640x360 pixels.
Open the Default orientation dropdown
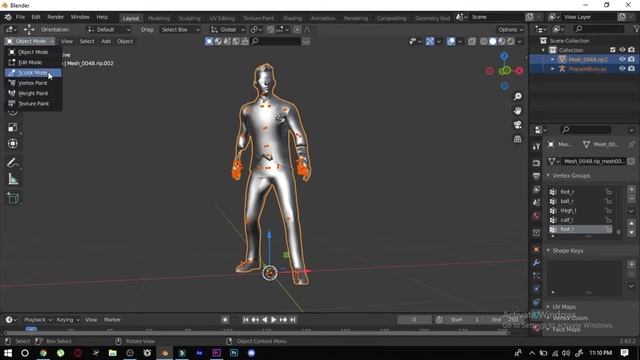click(x=109, y=29)
